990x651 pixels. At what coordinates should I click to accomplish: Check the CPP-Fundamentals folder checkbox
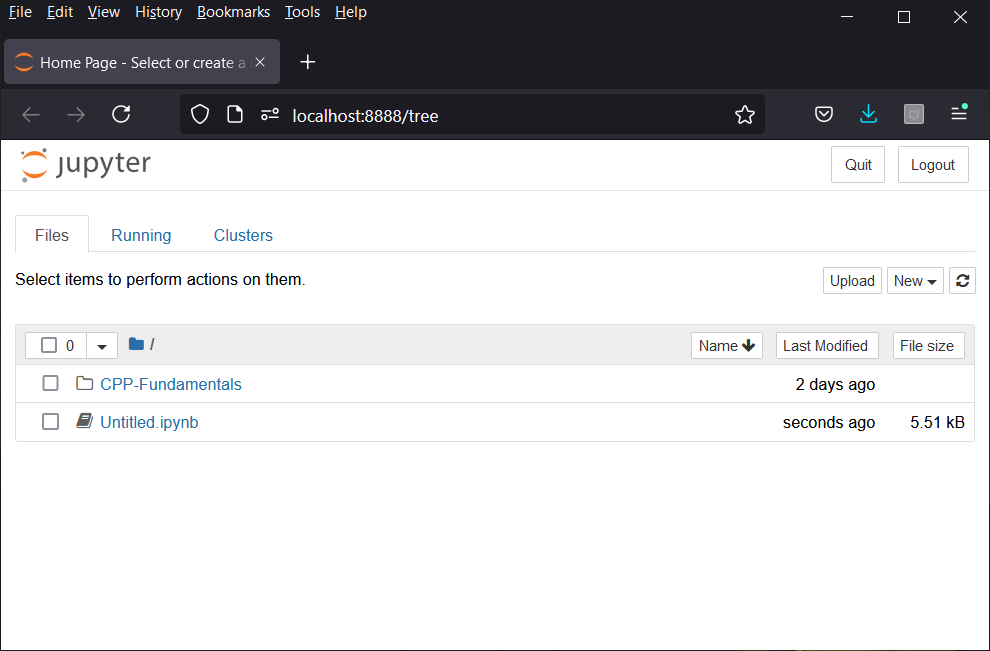50,384
